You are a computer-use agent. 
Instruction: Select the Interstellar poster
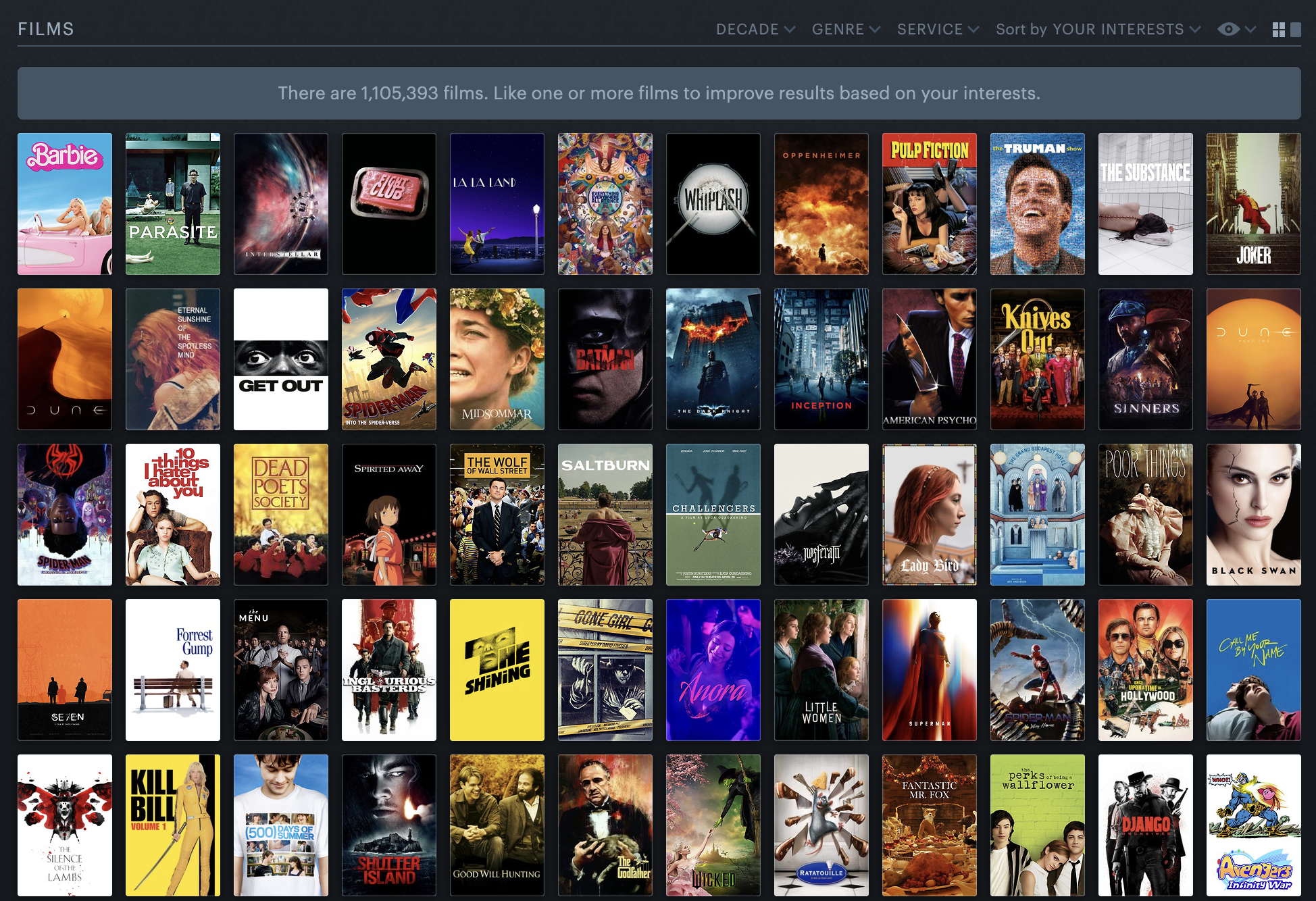(281, 204)
